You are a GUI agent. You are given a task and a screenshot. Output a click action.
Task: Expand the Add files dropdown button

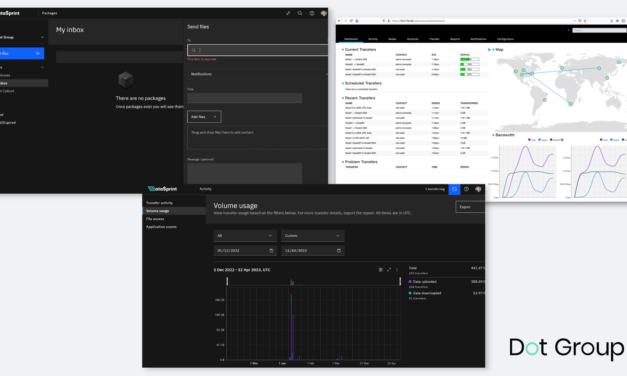204,117
